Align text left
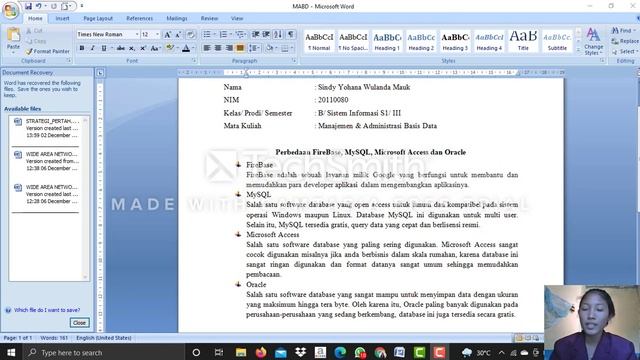 (x=207, y=48)
